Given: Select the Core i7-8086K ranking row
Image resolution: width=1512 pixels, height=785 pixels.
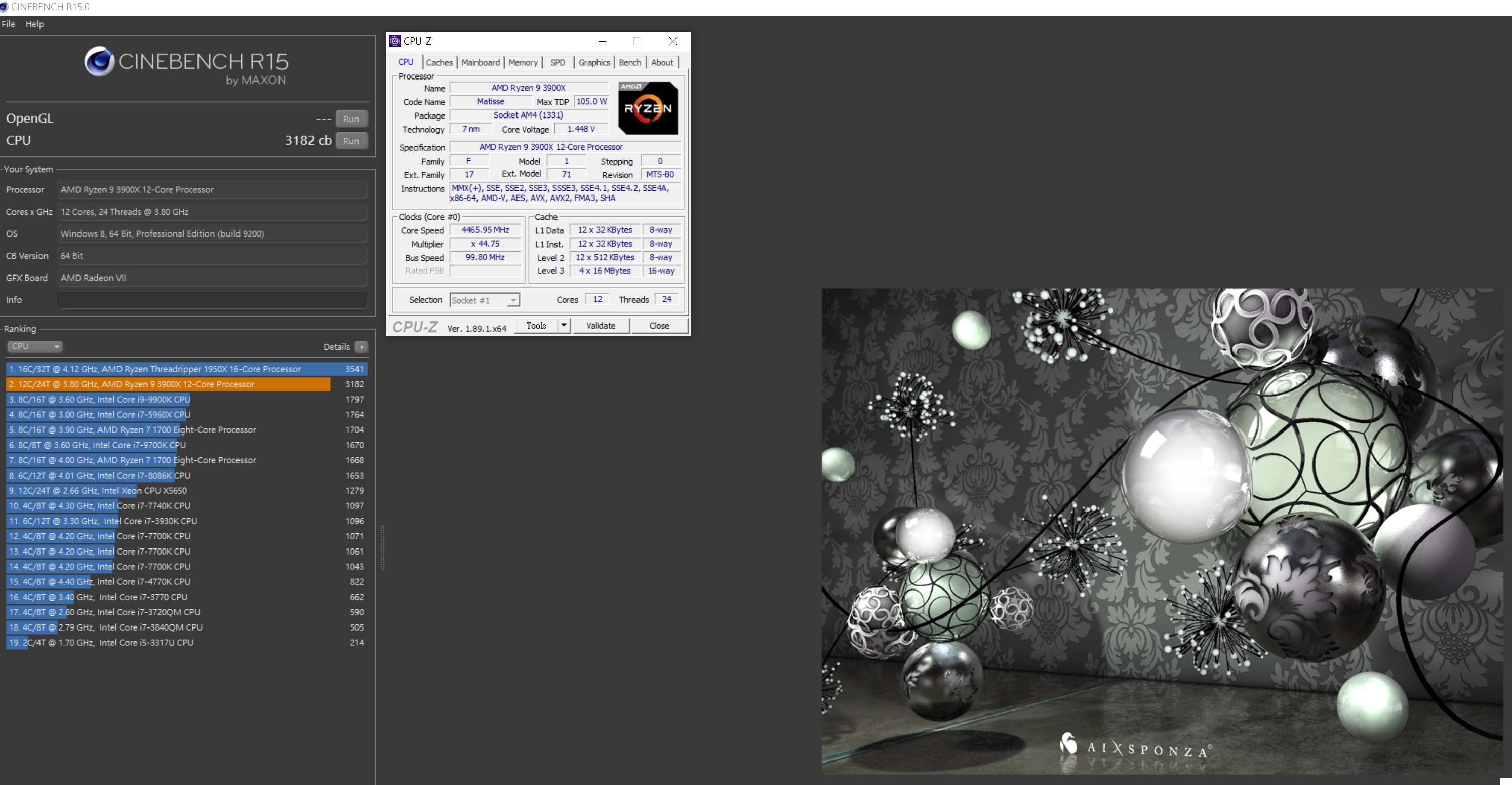Looking at the screenshot, I should (x=187, y=476).
